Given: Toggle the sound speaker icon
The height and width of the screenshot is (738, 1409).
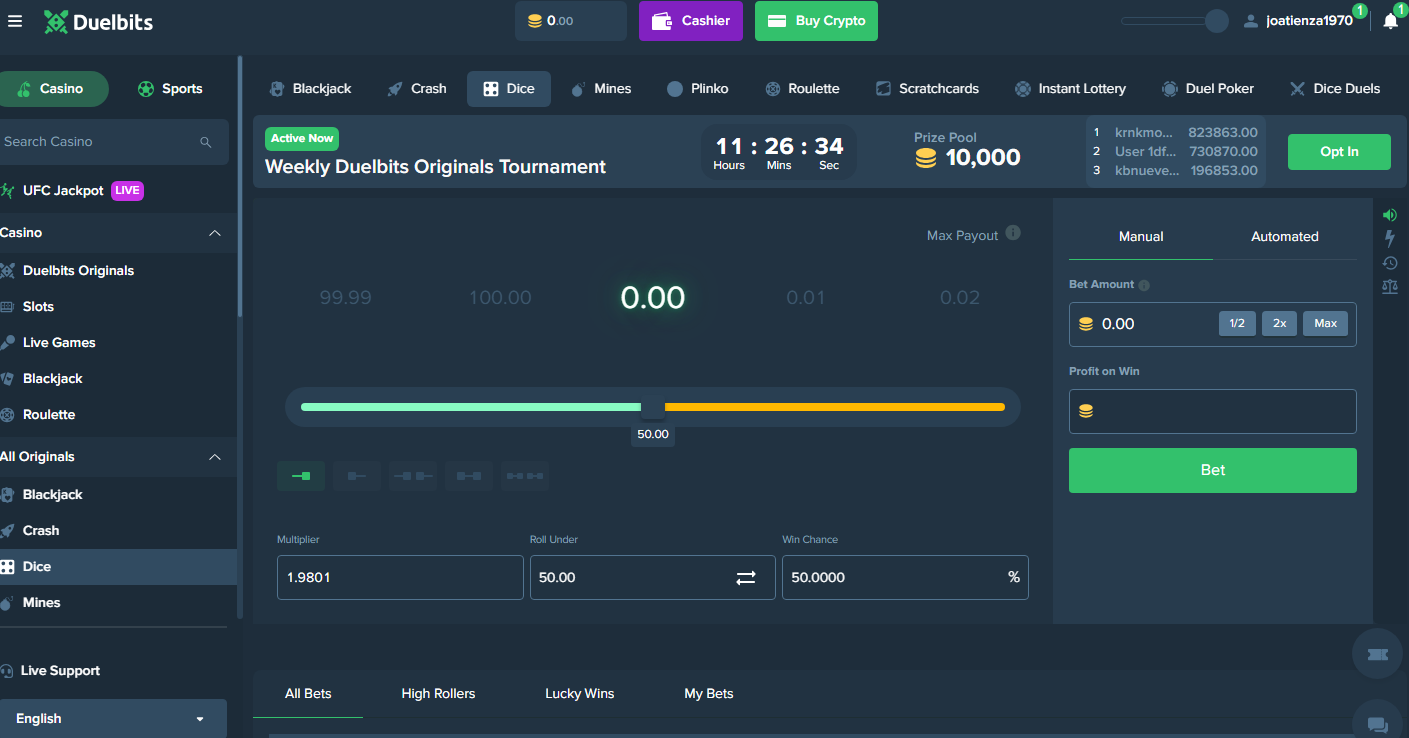Looking at the screenshot, I should point(1389,215).
